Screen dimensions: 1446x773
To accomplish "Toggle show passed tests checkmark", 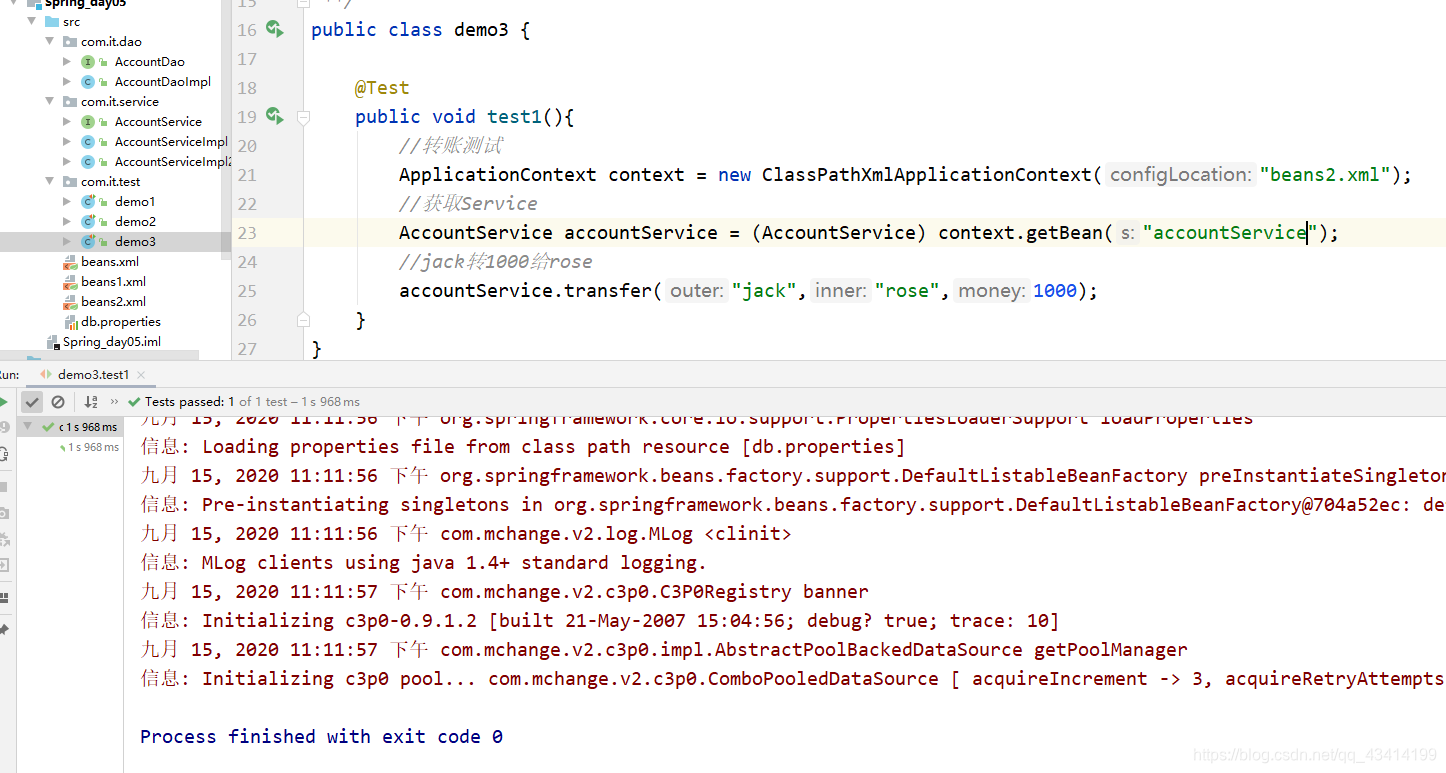I will tap(32, 402).
